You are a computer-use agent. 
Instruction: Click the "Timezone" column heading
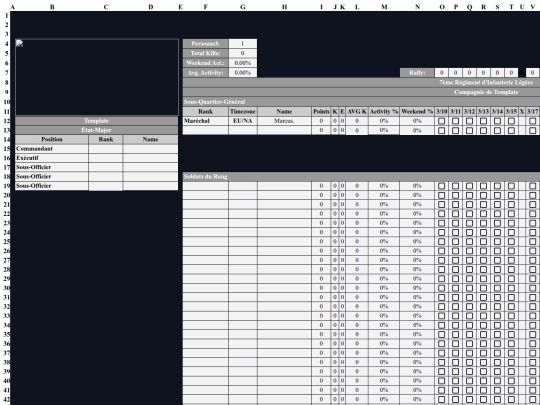click(243, 111)
